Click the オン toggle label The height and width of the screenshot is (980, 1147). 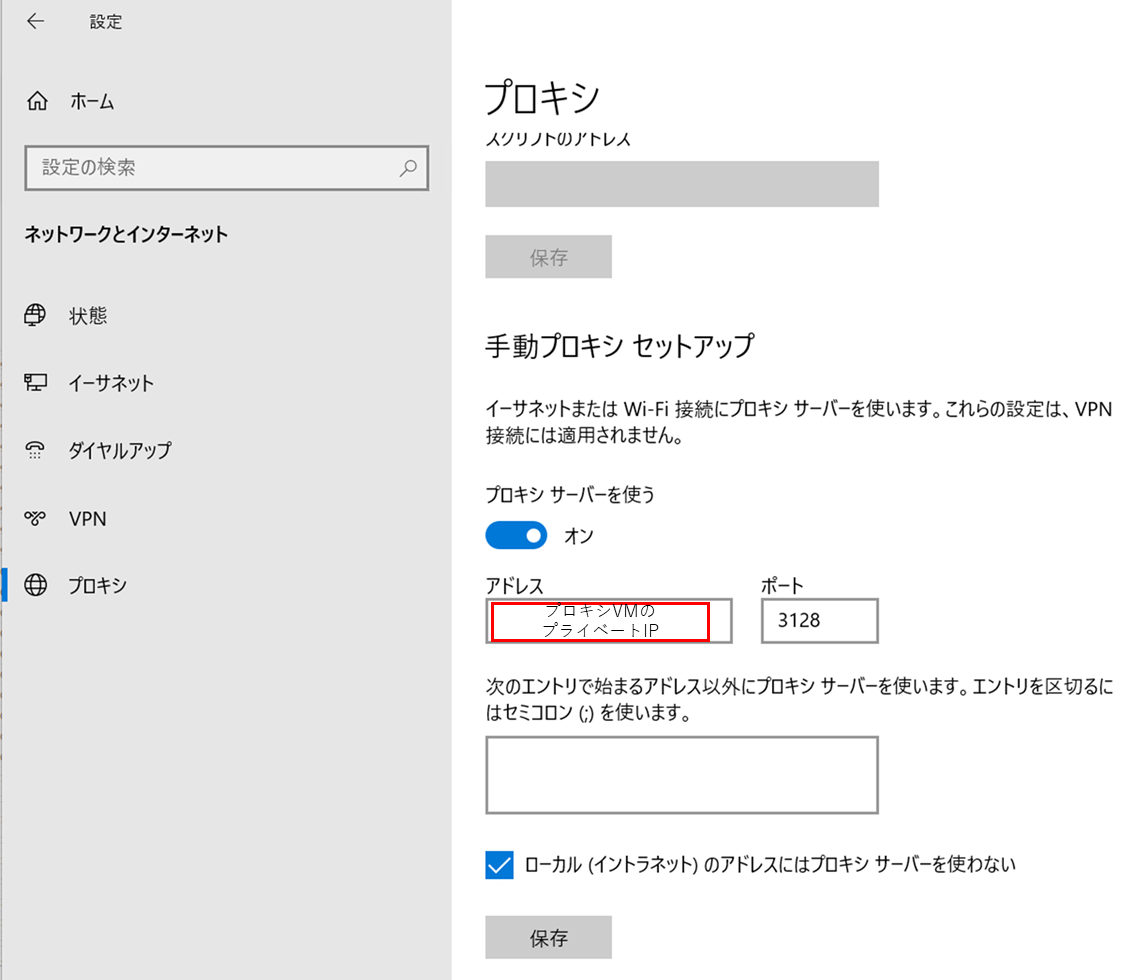click(x=579, y=536)
